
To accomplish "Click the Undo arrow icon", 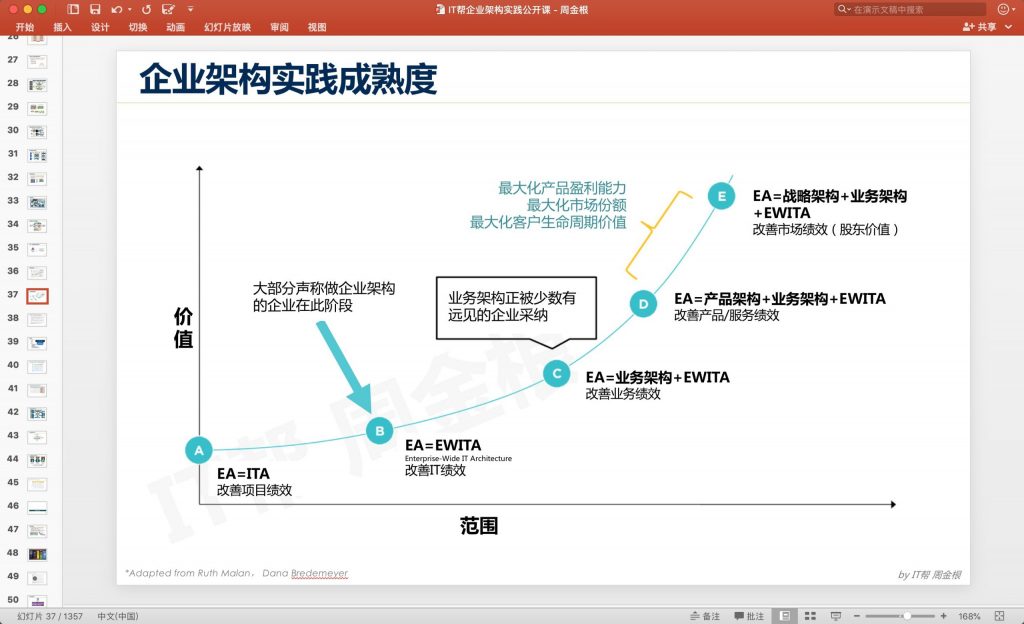I will (x=117, y=9).
